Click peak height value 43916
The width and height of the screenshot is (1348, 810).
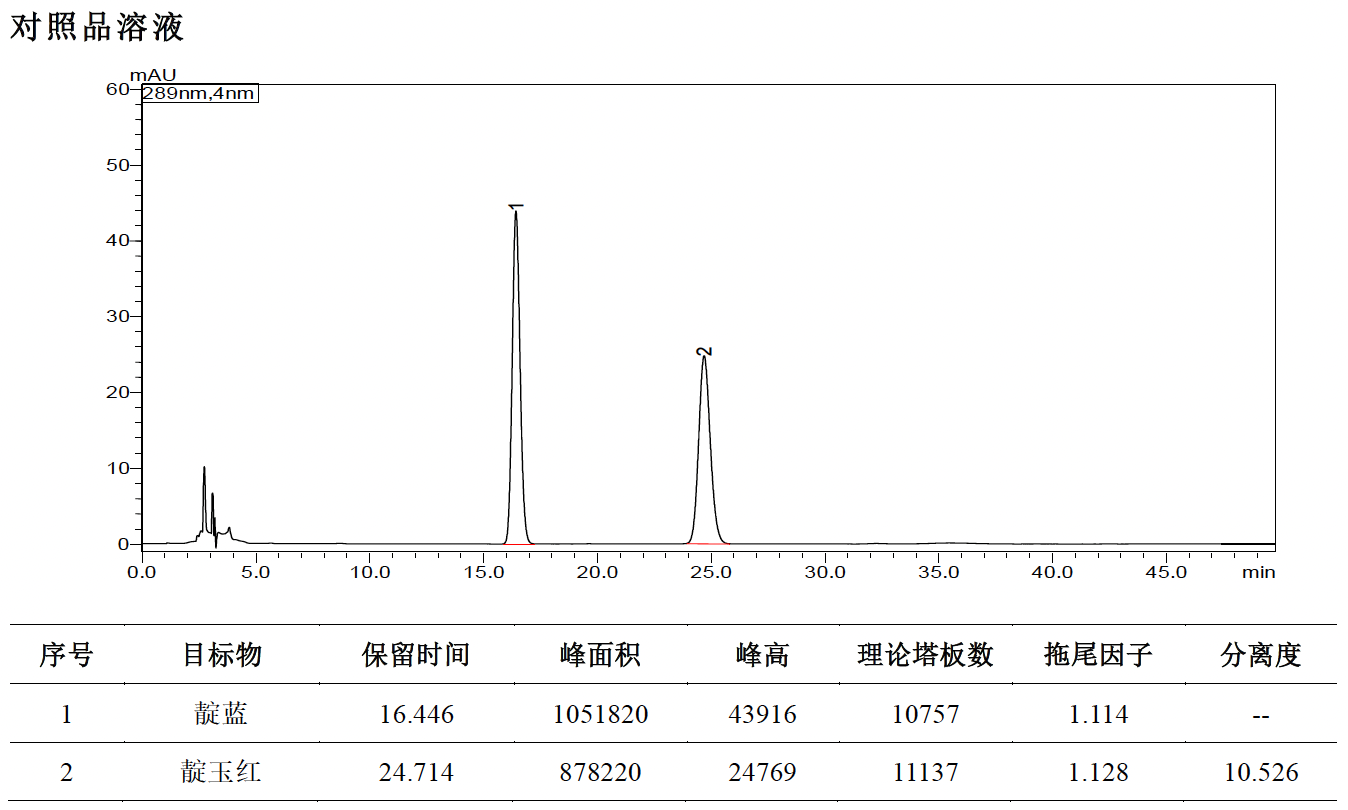(763, 715)
